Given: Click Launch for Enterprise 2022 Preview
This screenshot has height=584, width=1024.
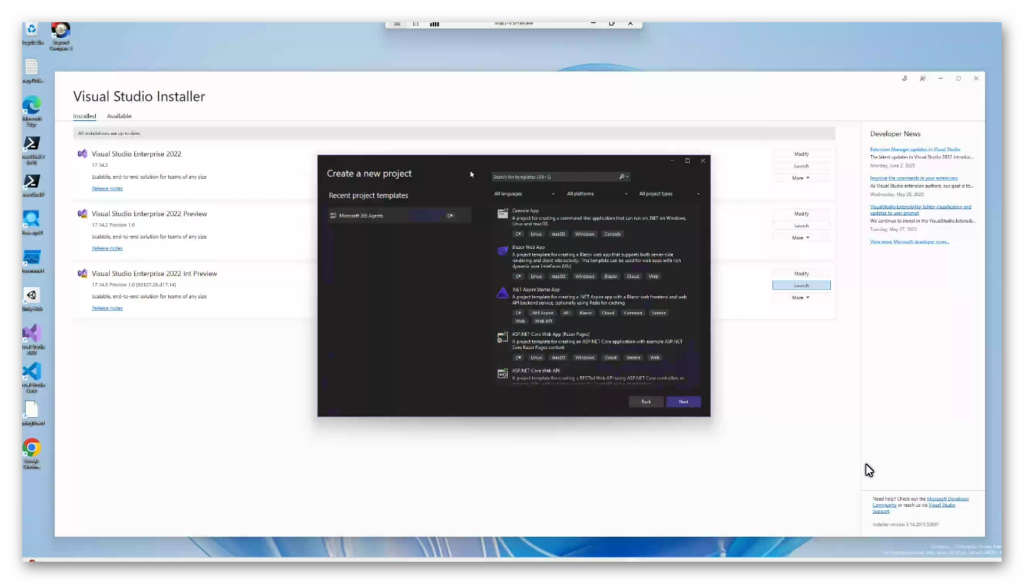Looking at the screenshot, I should 801,226.
